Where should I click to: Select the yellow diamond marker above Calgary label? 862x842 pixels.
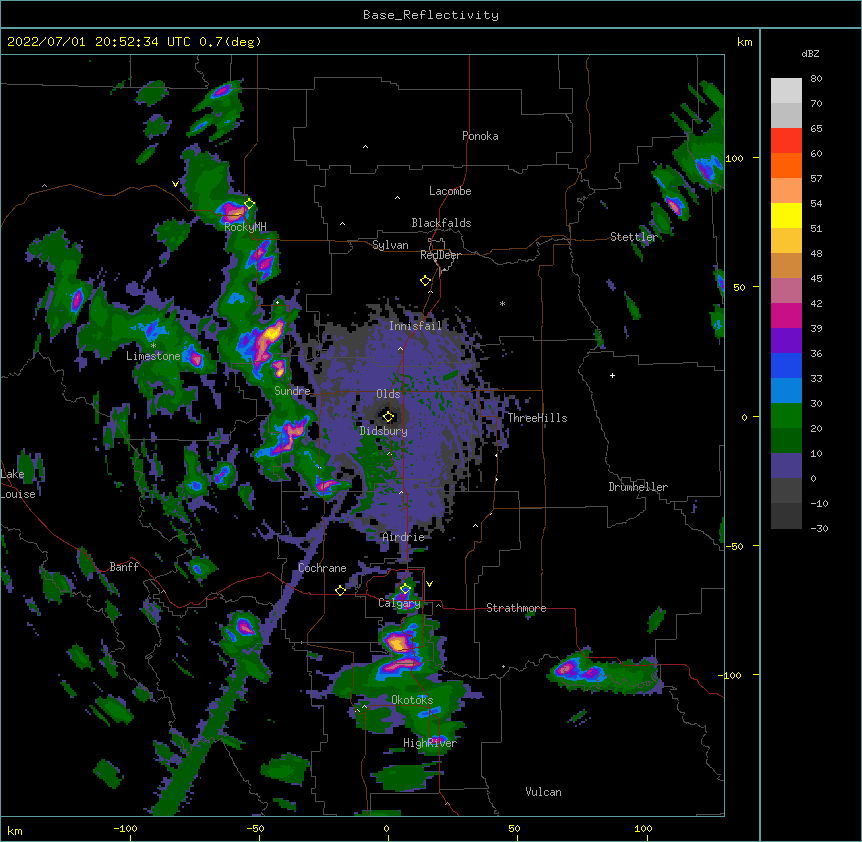[405, 589]
